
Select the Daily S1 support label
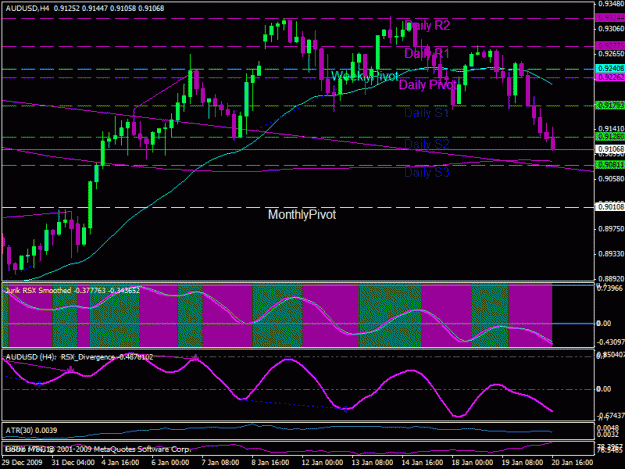(x=426, y=113)
